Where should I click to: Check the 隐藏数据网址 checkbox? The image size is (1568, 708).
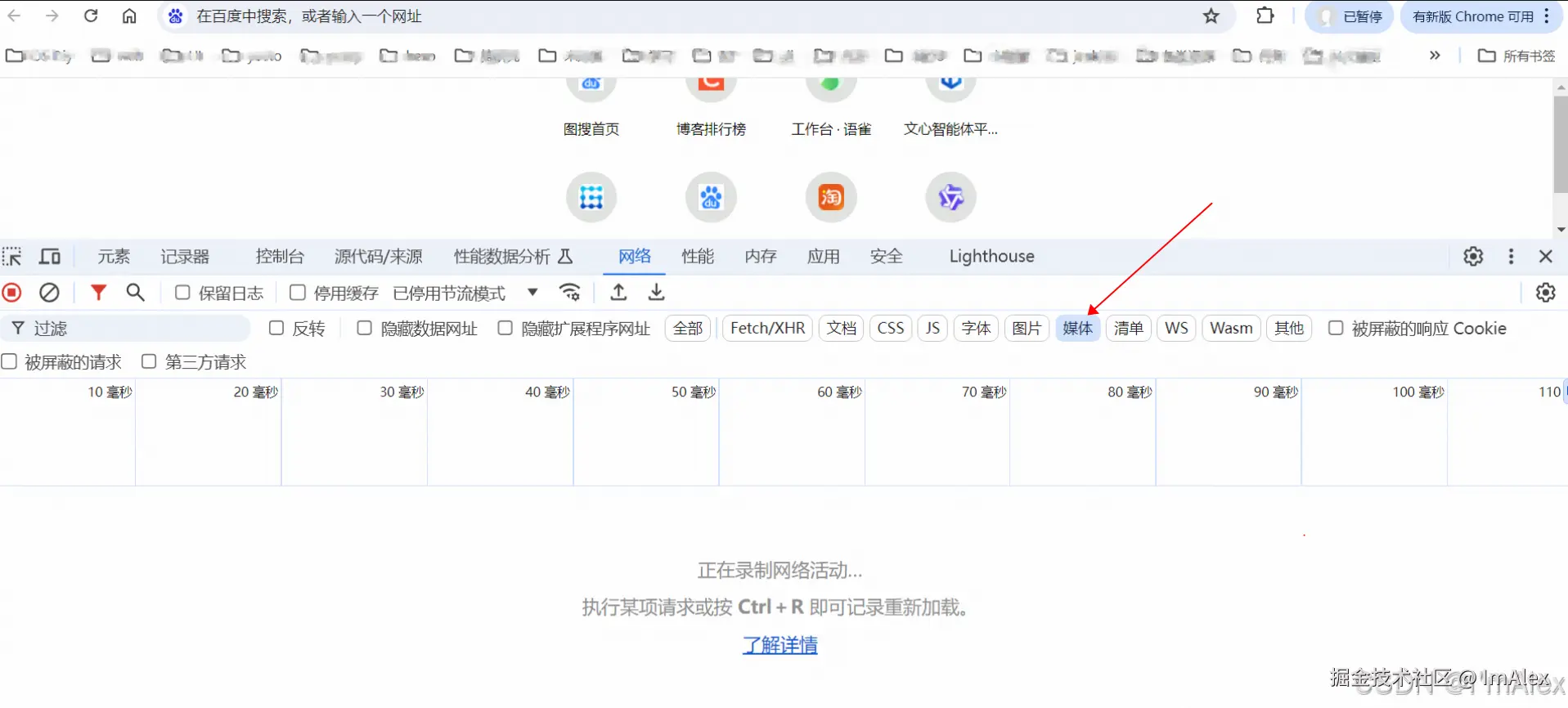[365, 328]
